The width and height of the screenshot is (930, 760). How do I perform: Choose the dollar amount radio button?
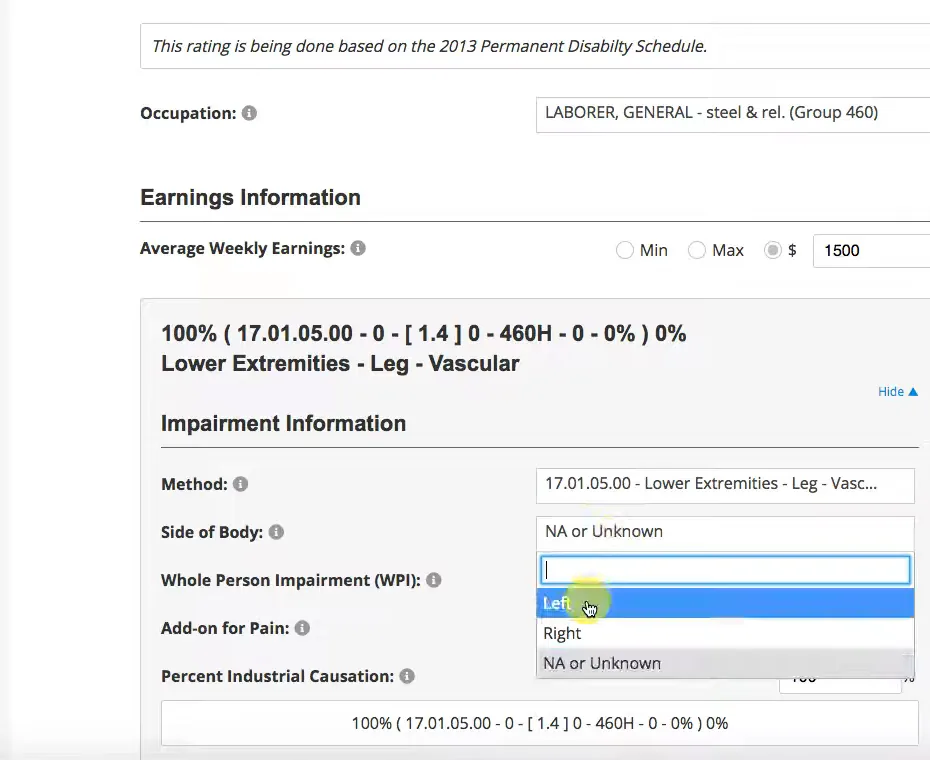tap(772, 250)
